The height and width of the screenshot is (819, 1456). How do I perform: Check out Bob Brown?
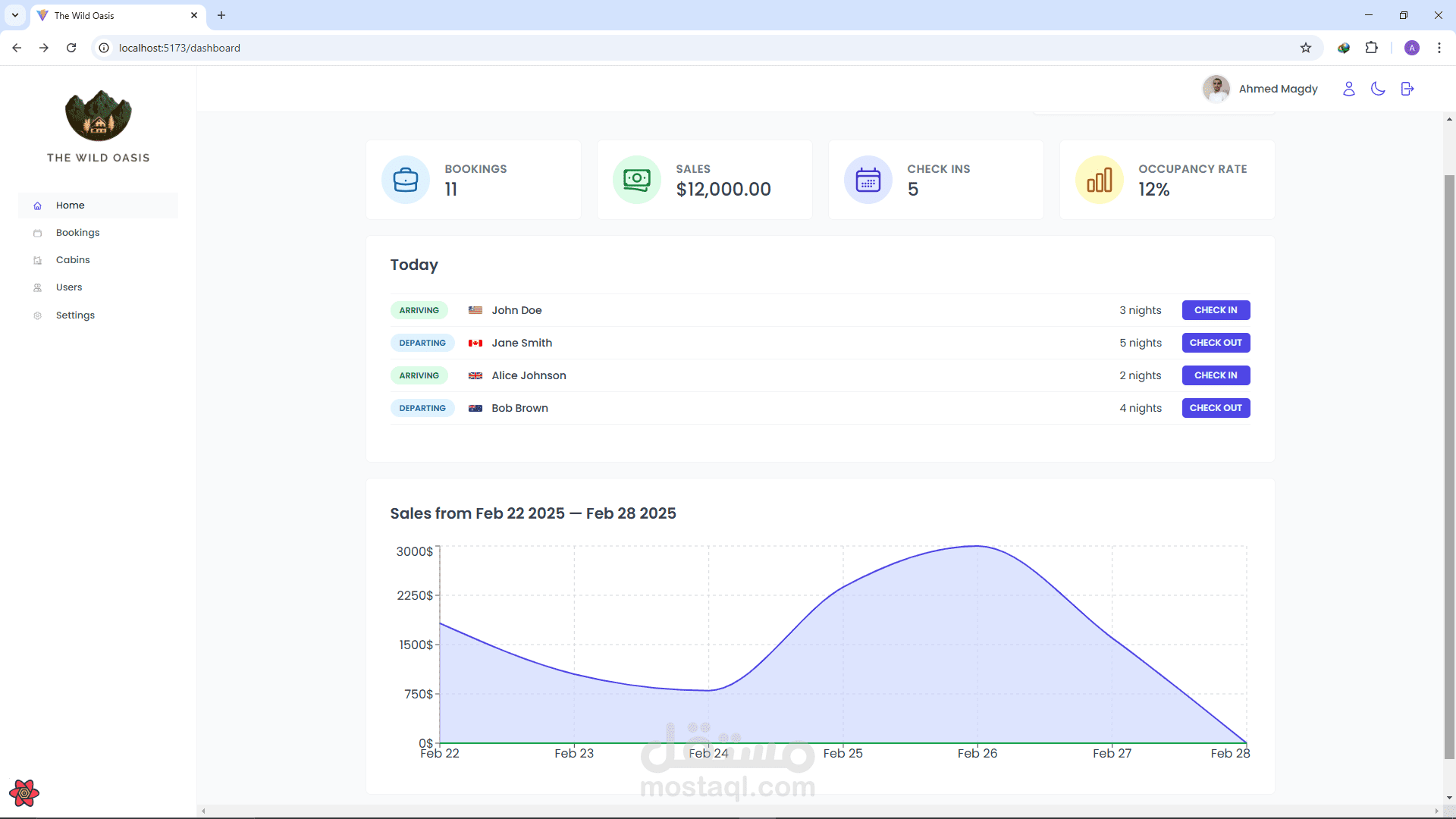(1216, 408)
